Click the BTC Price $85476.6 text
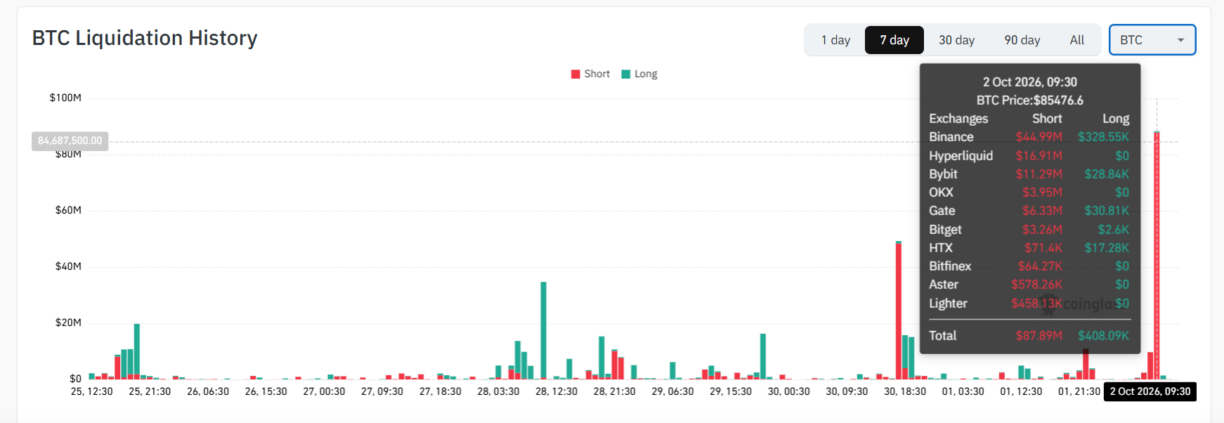Viewport: 1224px width, 423px height. point(1030,100)
